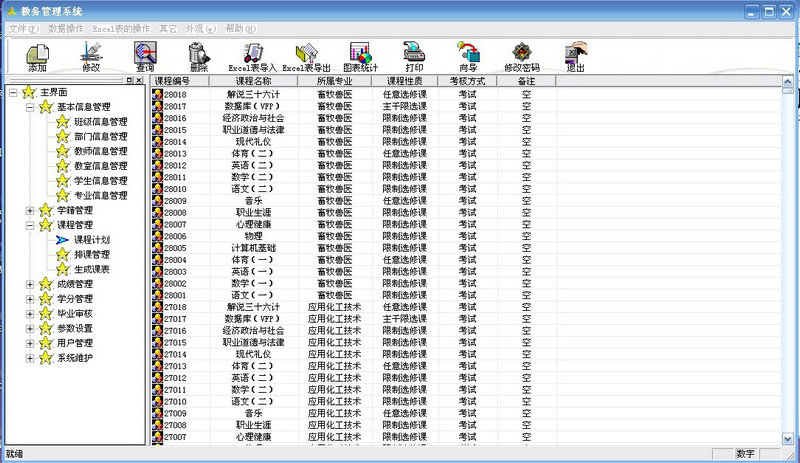800x463 pixels.
Task: Select 学生信息管理 tree node
Action: pos(101,181)
